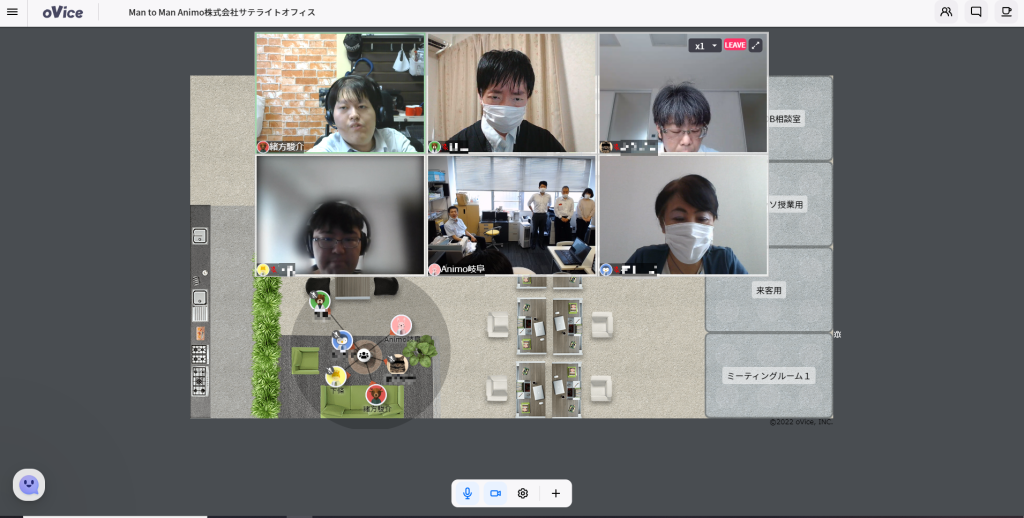Open the chat panel icon
The width and height of the screenshot is (1024, 518).
976,12
